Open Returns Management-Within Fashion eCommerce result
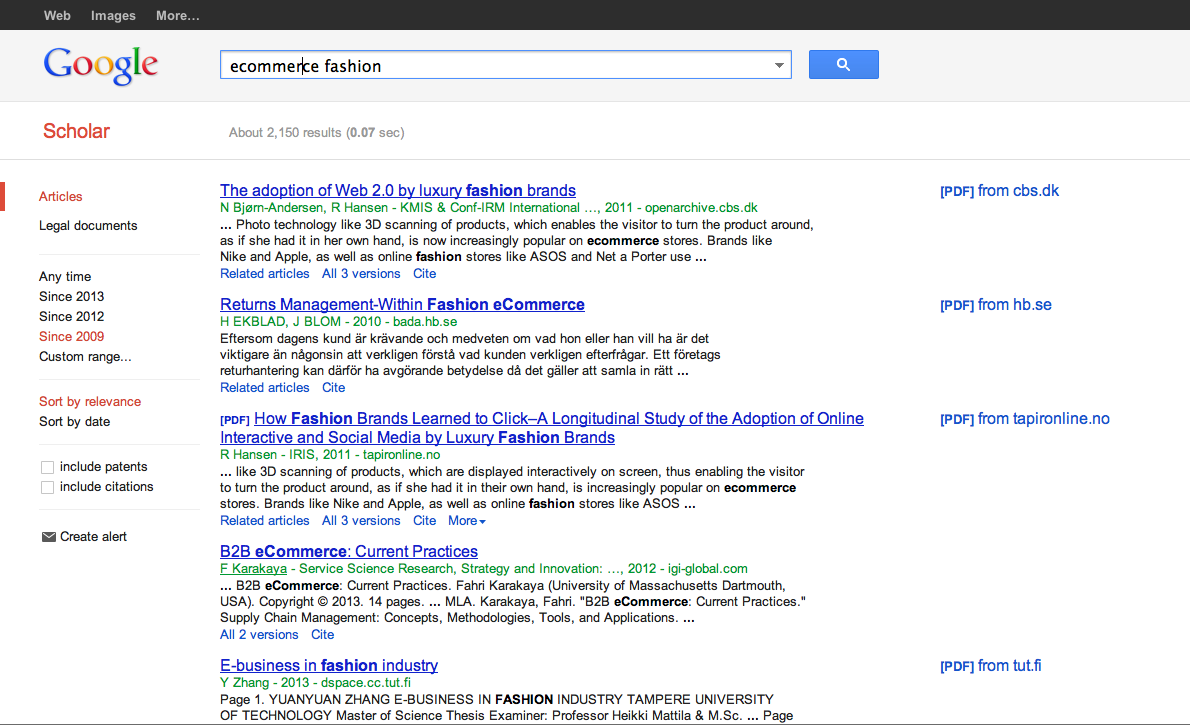 pyautogui.click(x=402, y=304)
